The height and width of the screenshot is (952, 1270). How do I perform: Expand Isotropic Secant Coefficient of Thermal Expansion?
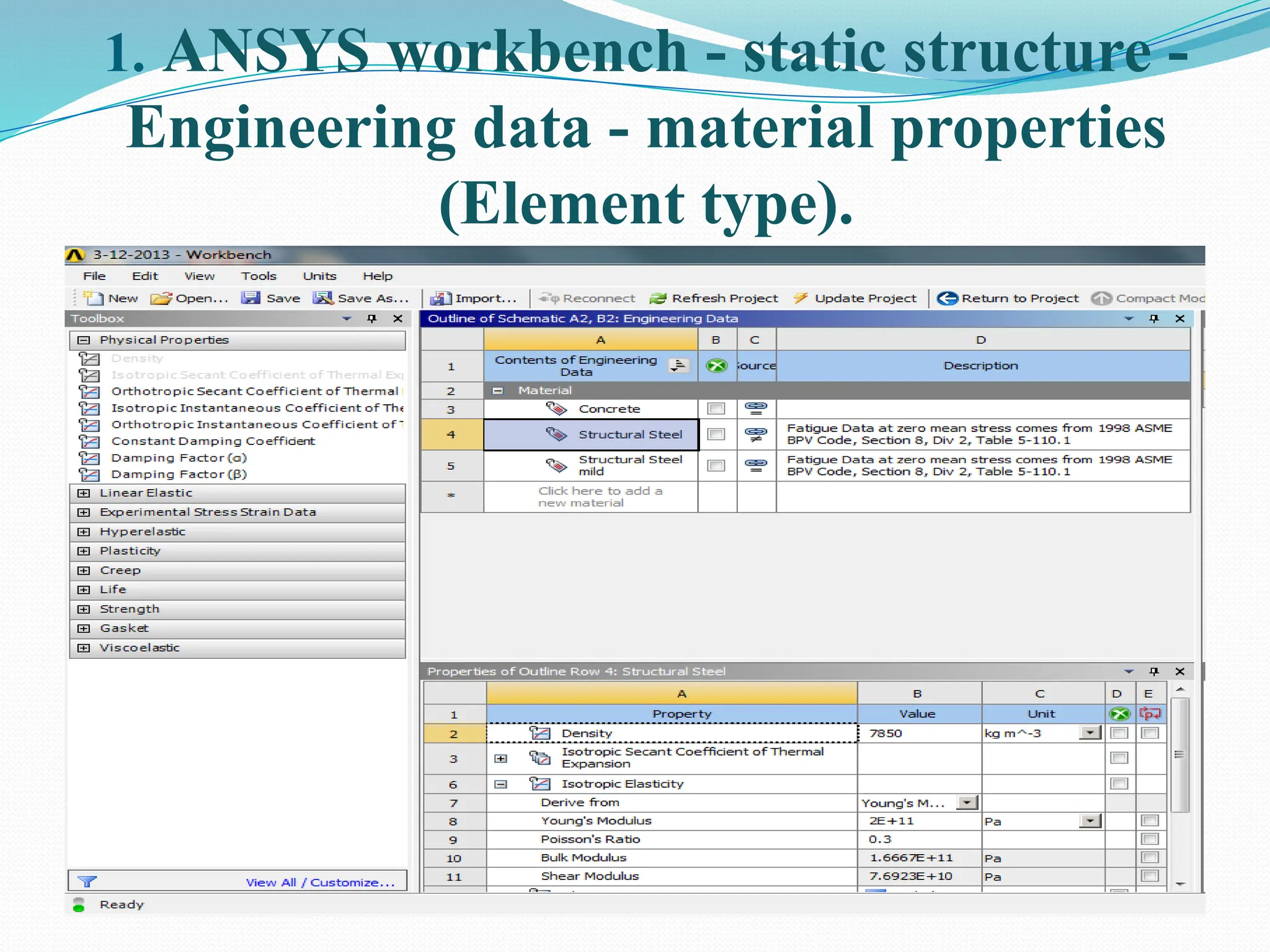pos(501,759)
